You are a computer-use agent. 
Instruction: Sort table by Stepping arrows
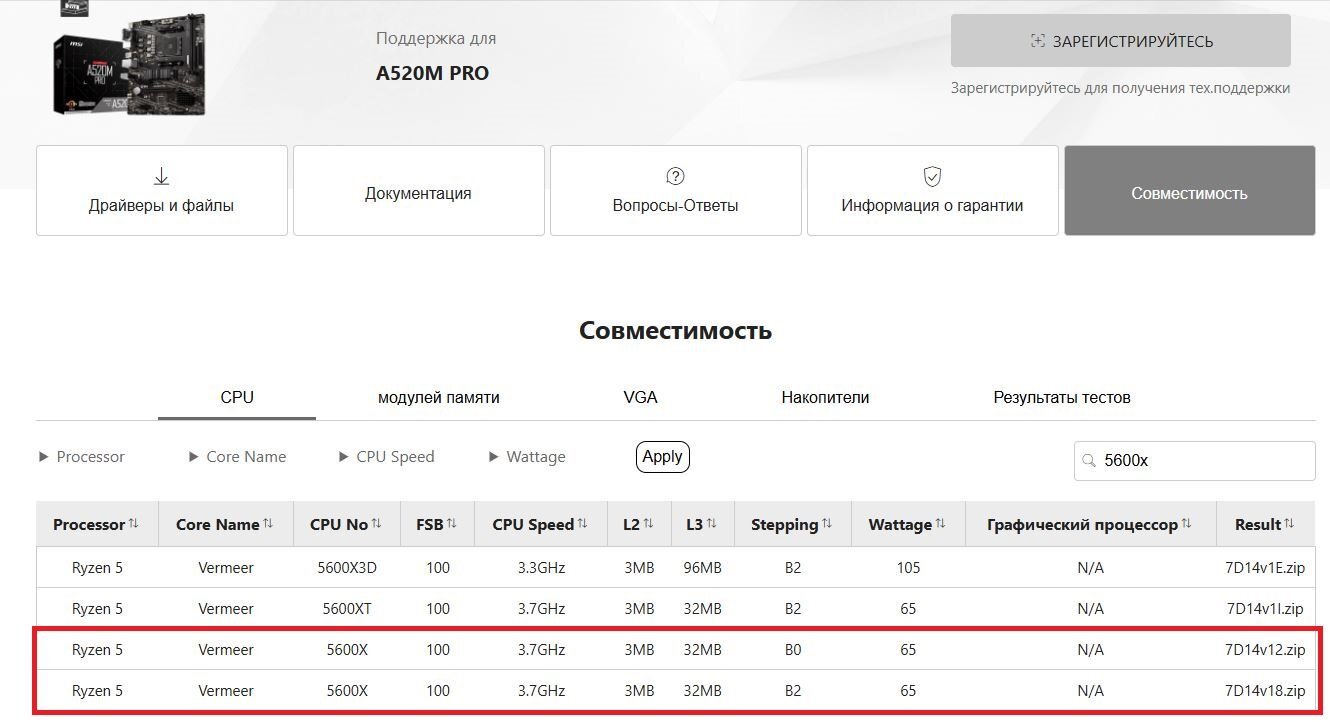coord(827,524)
